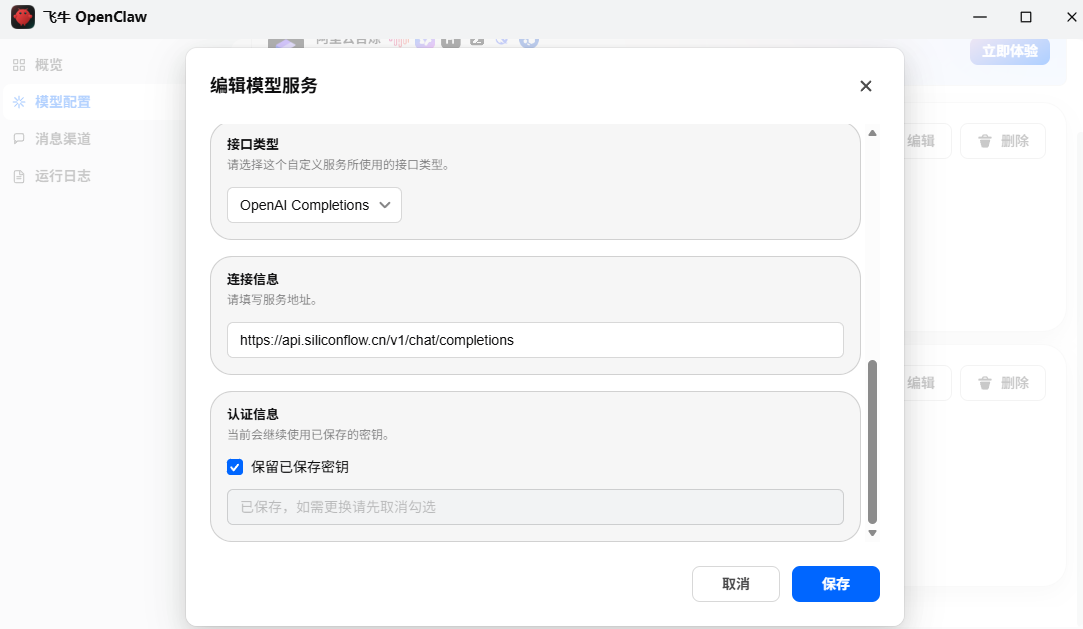The width and height of the screenshot is (1083, 629).
Task: Click the 编辑模型服务 dialog title
Action: tap(264, 86)
